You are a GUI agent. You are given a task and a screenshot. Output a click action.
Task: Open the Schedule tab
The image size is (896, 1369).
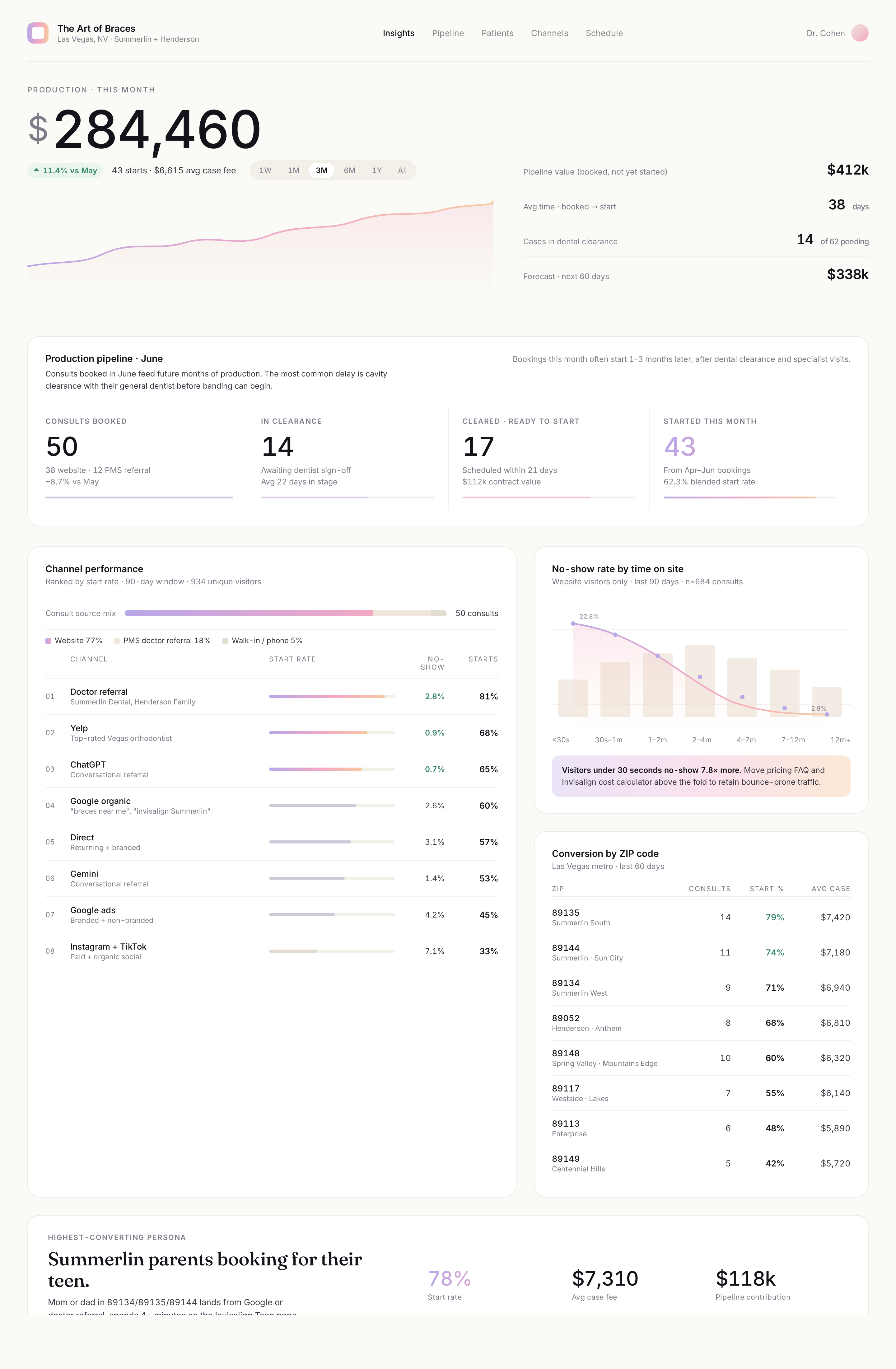coord(604,33)
